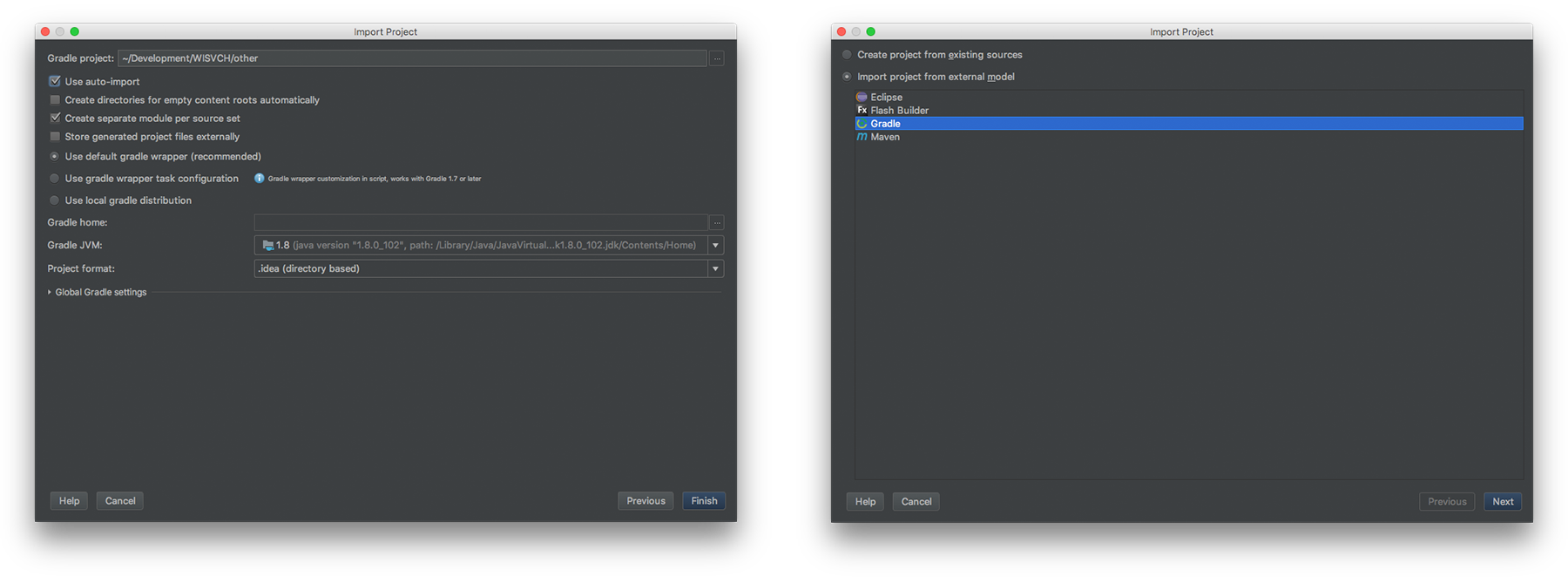Click Finish in the Gradle import dialog
The width and height of the screenshot is (1568, 583).
[x=704, y=500]
